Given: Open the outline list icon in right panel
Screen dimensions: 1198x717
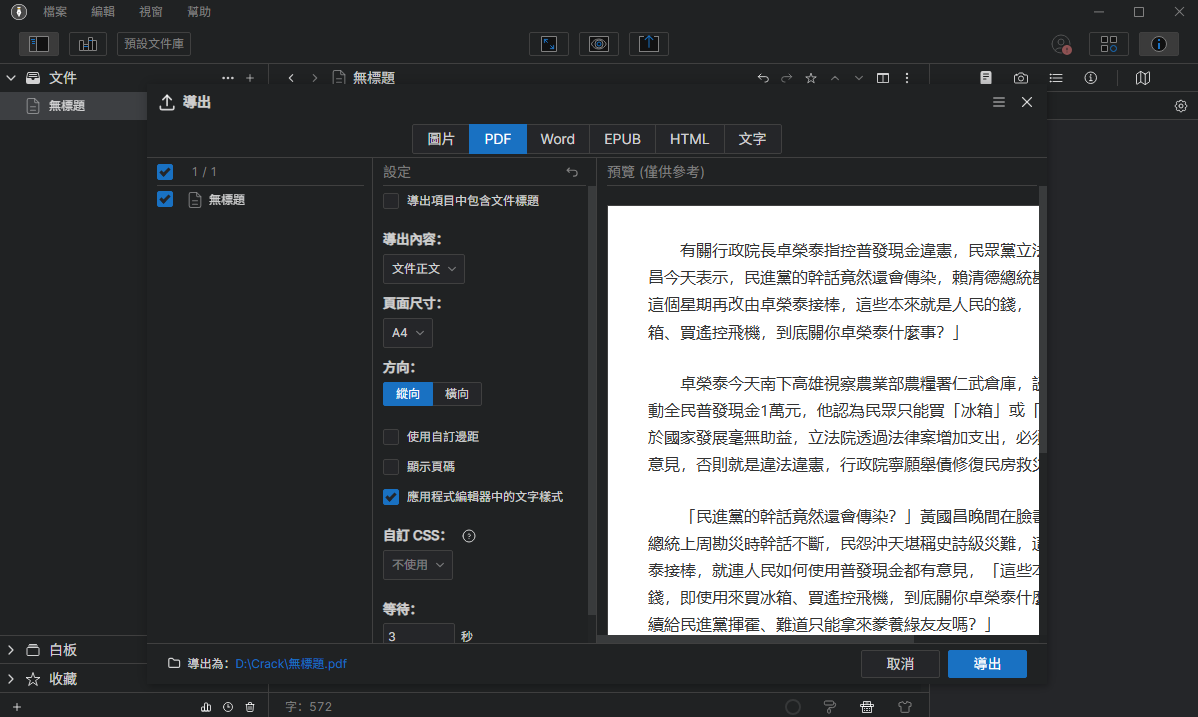Looking at the screenshot, I should click(x=1056, y=78).
